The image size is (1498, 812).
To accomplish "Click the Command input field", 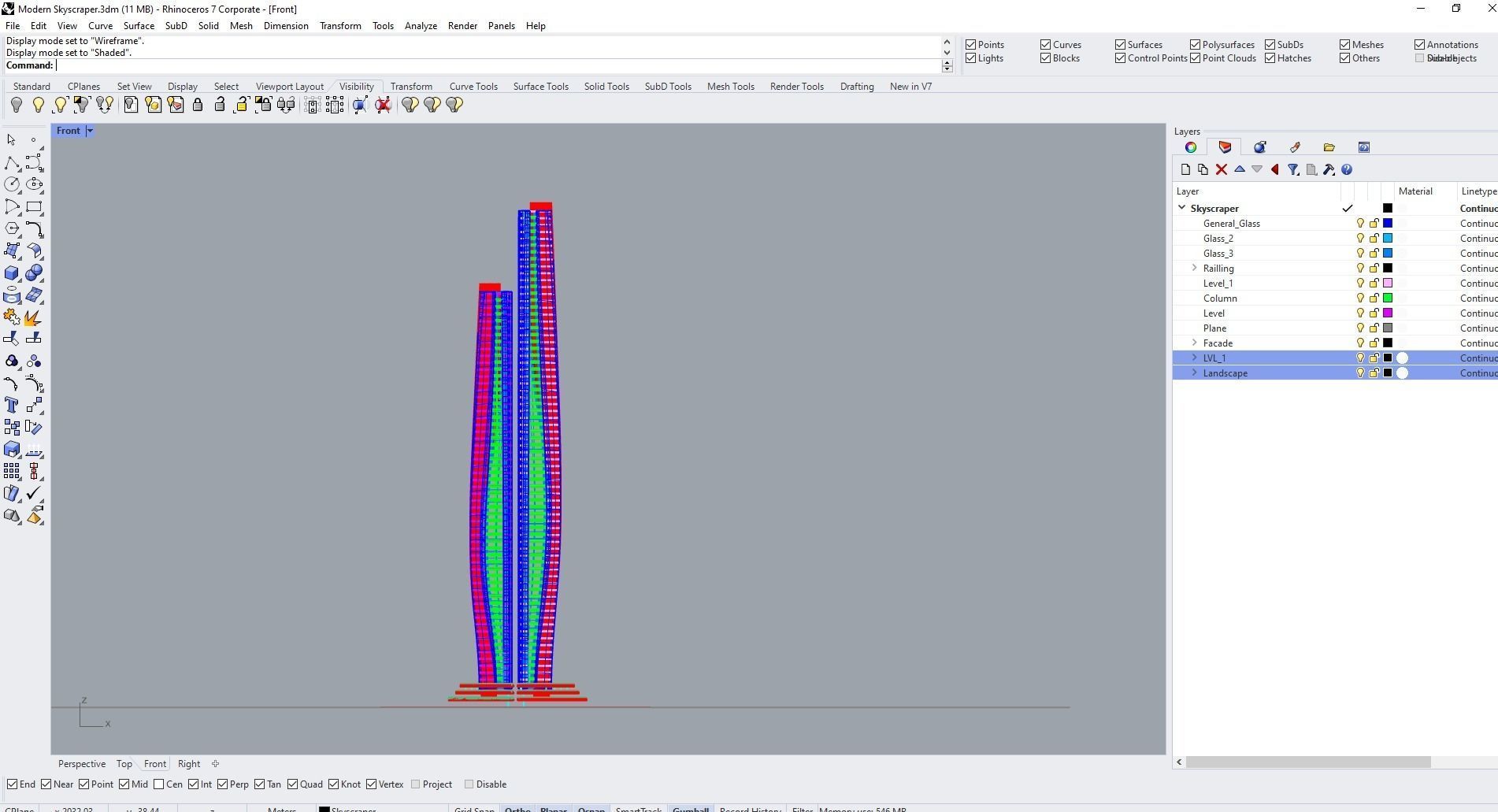I will 499,66.
